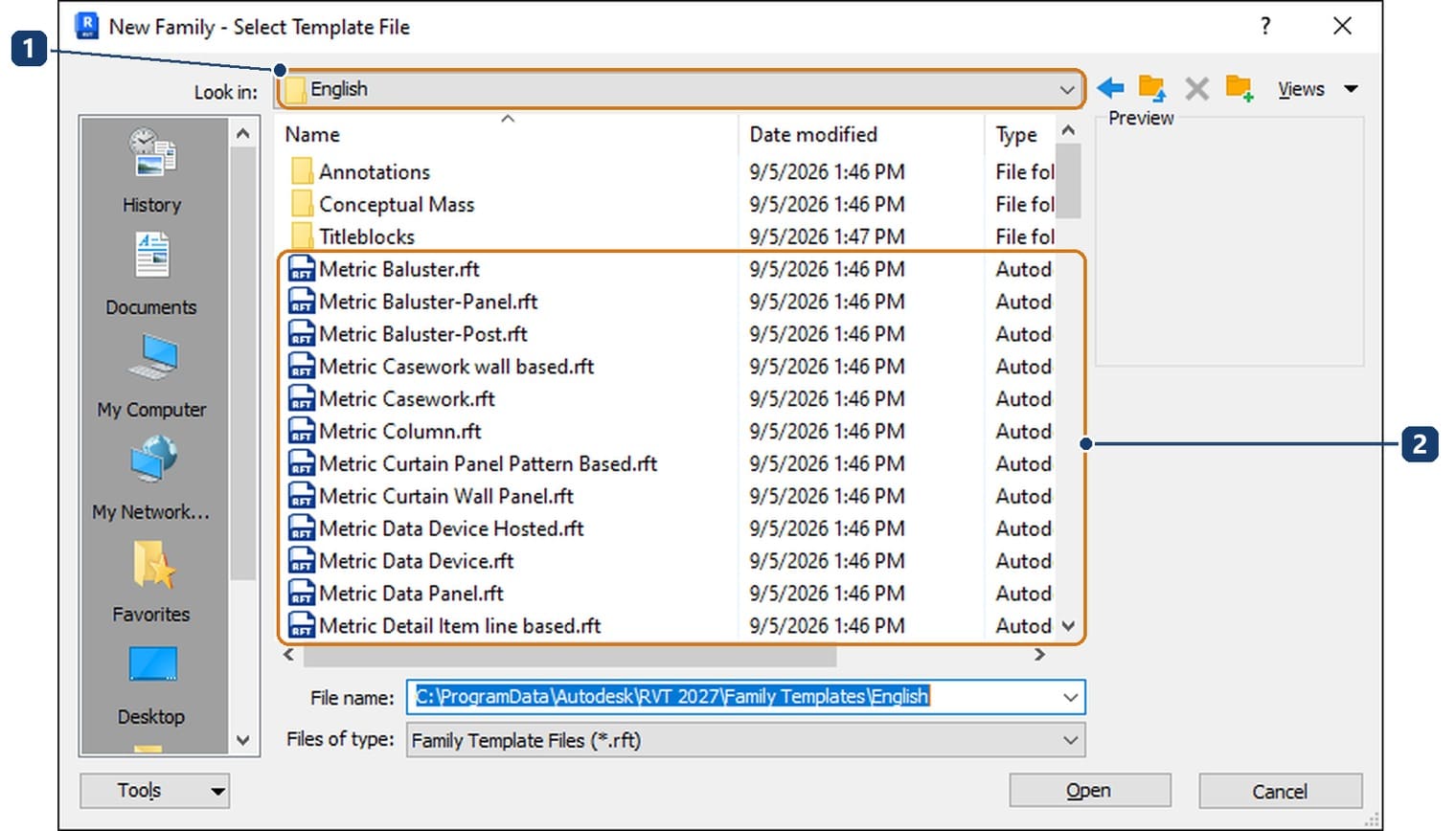
Task: Jump to the Desktop shortcut
Action: tap(152, 684)
